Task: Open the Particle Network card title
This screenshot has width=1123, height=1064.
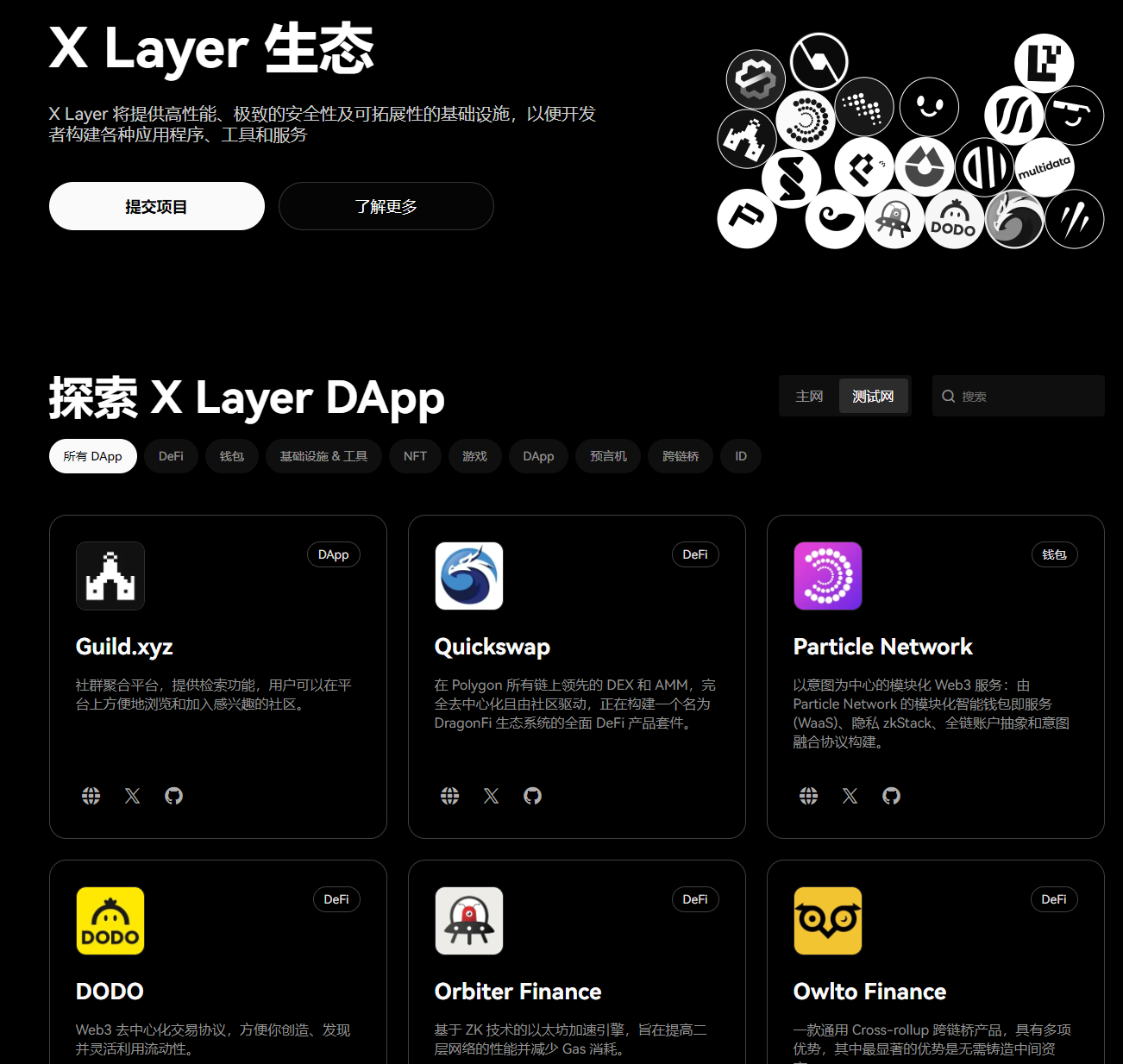Action: (883, 647)
